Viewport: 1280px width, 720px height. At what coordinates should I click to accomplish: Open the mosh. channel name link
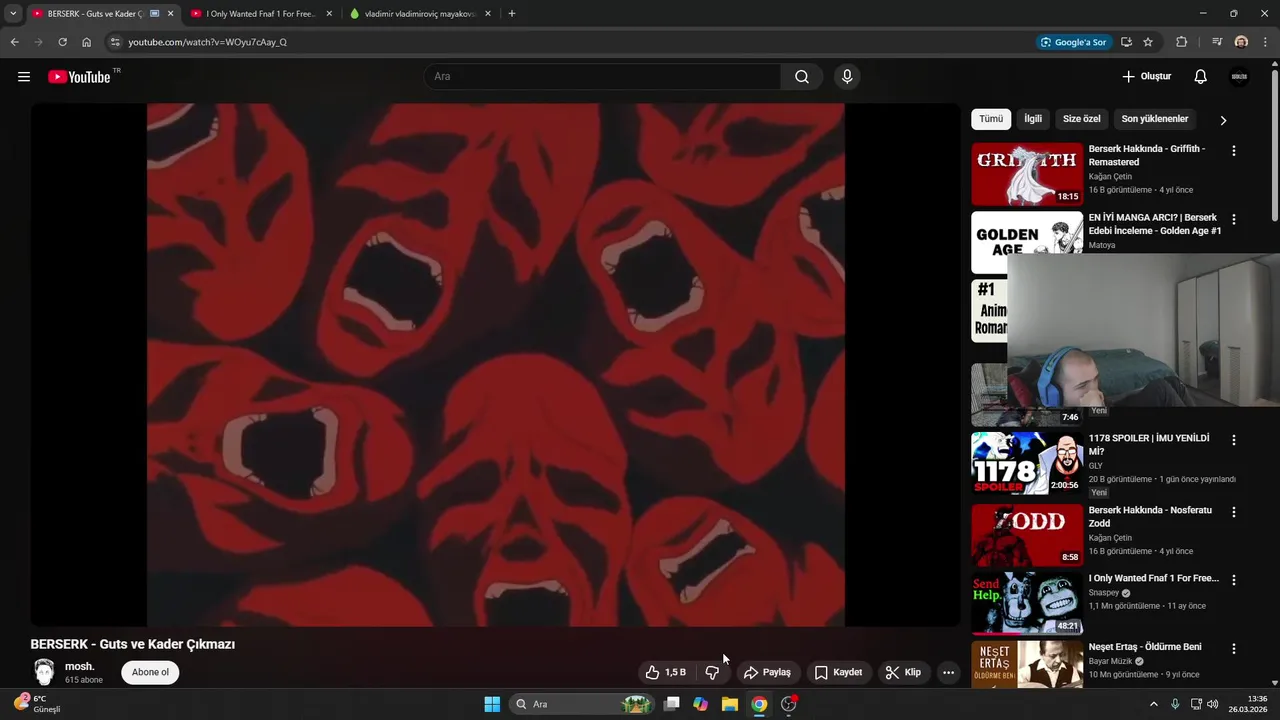[x=80, y=667]
